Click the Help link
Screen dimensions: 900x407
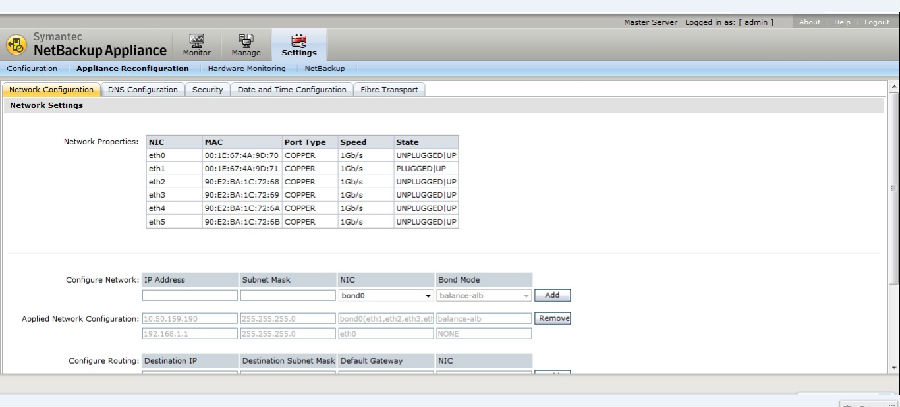tap(842, 22)
